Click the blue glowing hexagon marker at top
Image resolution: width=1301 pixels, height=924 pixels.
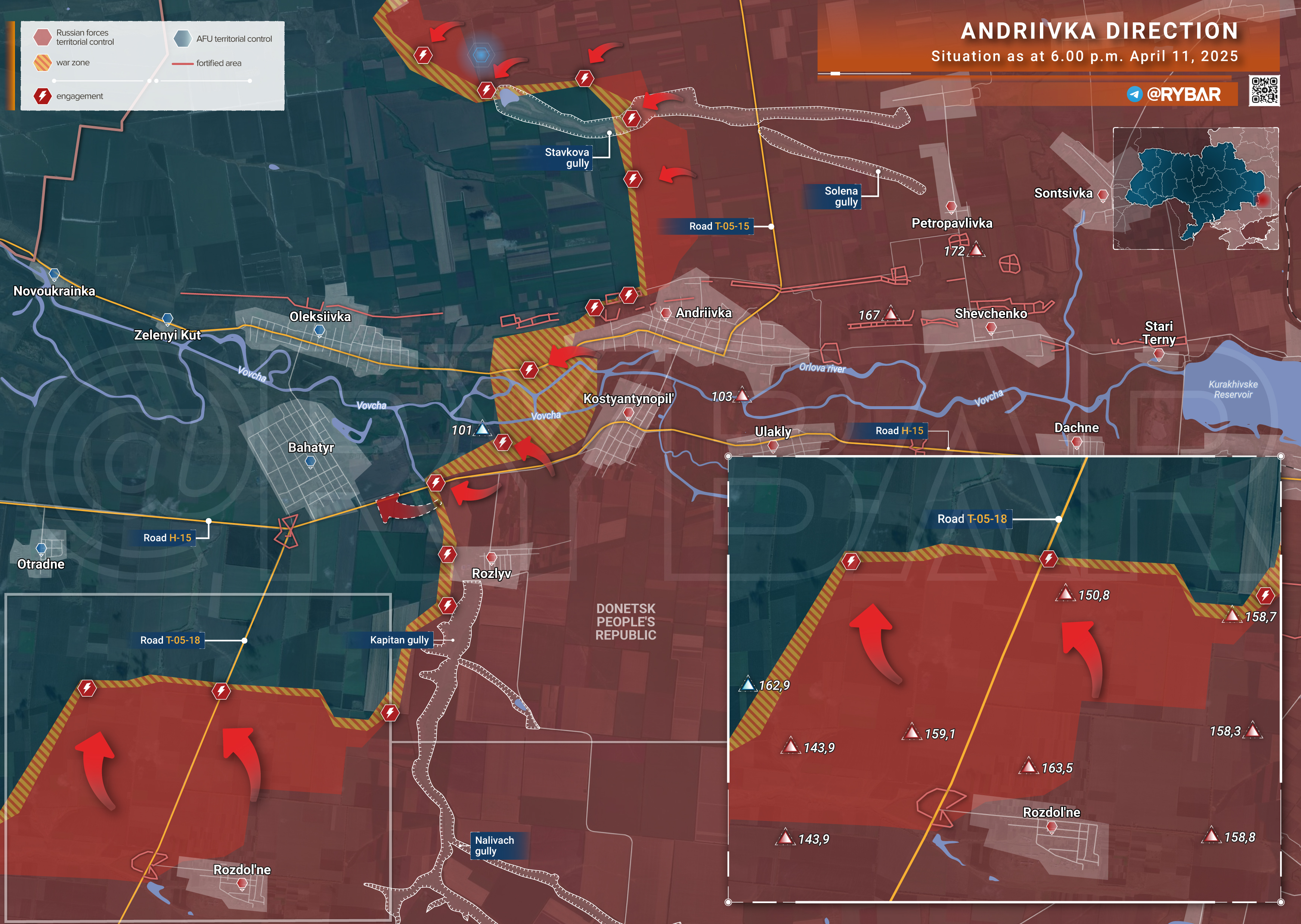(x=481, y=55)
